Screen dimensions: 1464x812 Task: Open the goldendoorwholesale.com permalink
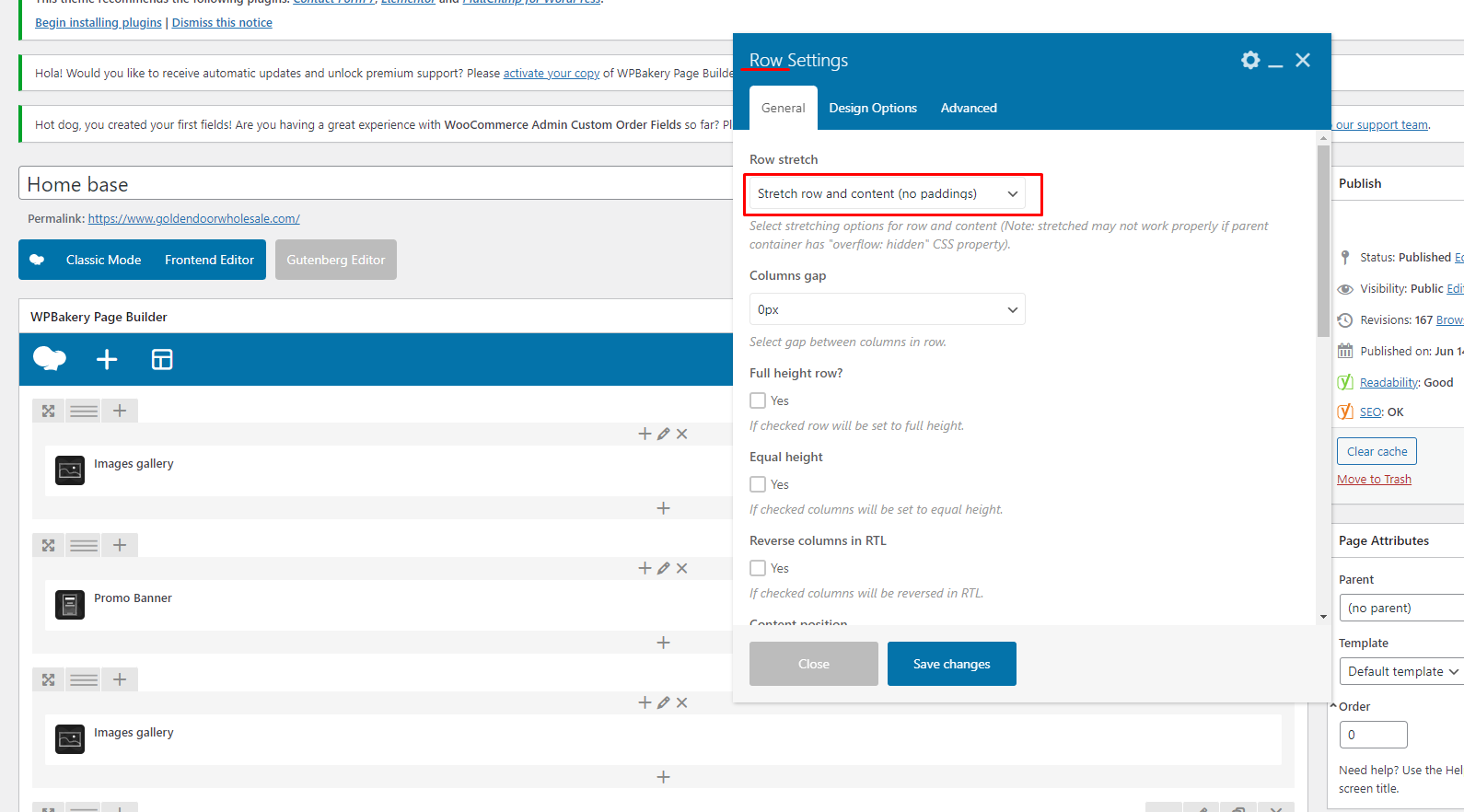[193, 218]
